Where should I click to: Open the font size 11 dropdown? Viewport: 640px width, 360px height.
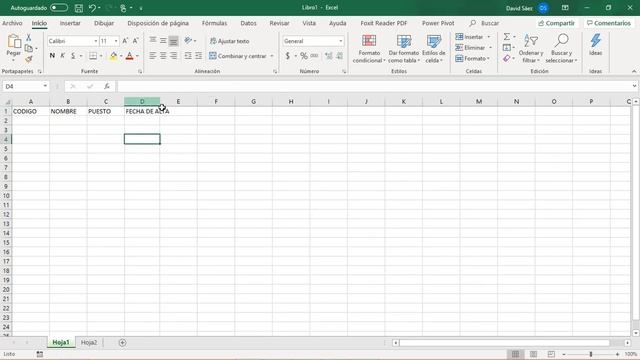[x=116, y=41]
